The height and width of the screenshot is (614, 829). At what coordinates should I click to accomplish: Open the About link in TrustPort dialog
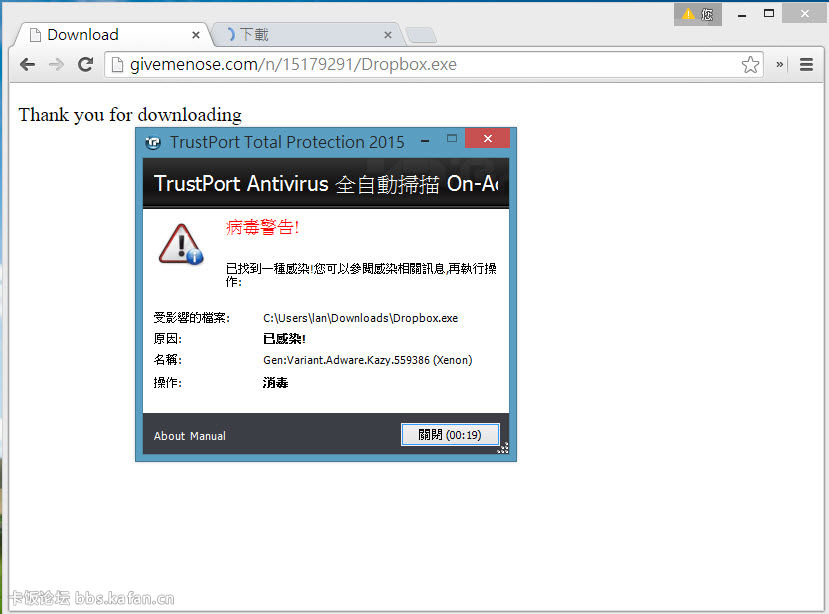click(x=169, y=436)
